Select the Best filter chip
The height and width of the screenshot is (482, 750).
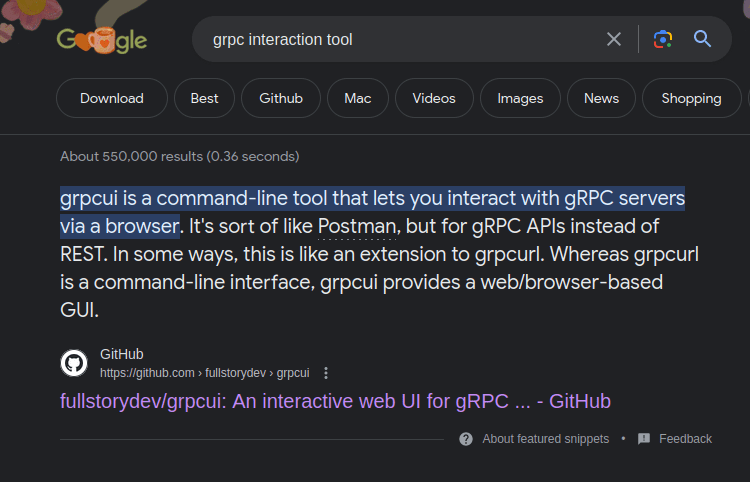tap(204, 98)
